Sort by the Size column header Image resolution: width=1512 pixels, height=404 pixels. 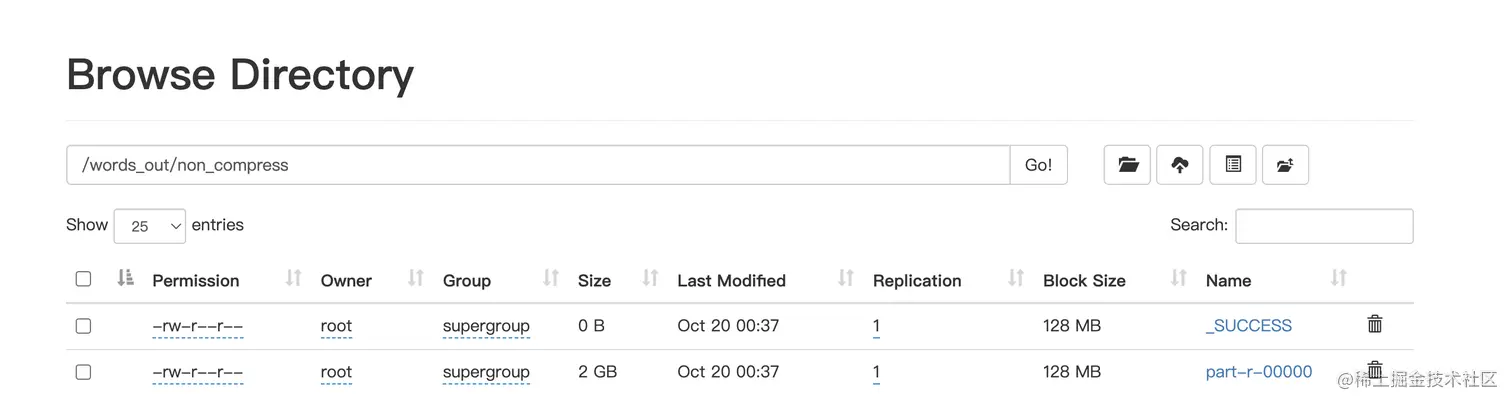point(594,281)
